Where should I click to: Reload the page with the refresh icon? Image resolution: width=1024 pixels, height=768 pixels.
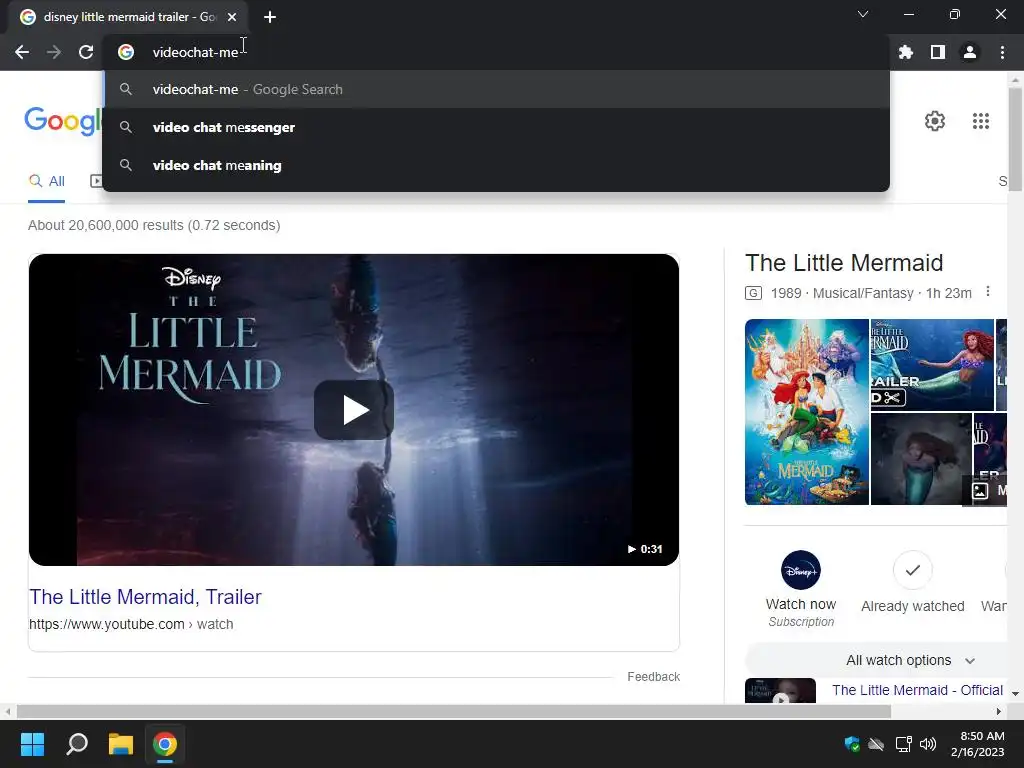point(86,52)
